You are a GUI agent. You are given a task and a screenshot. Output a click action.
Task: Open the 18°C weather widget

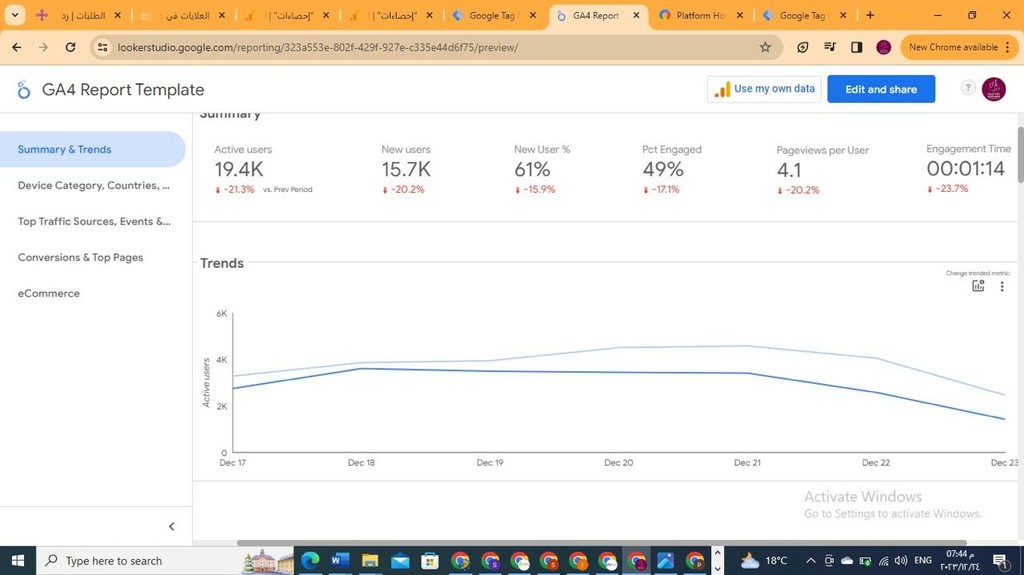(x=763, y=561)
